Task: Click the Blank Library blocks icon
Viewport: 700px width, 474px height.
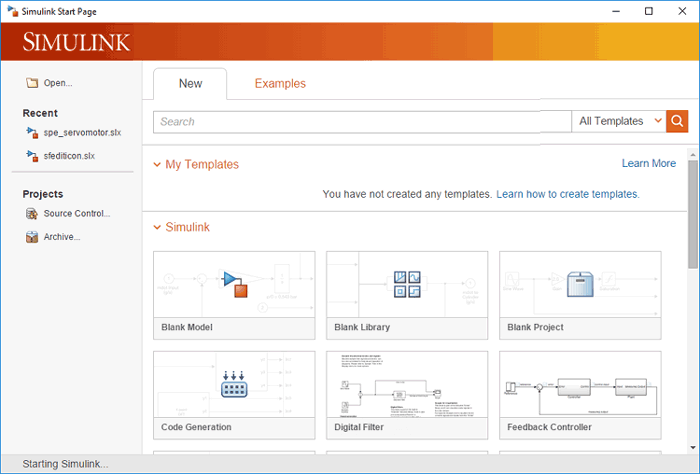Action: pos(407,284)
